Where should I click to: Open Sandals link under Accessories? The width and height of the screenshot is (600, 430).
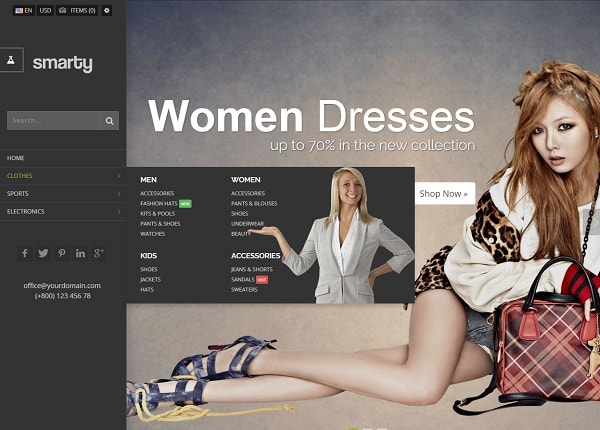click(243, 279)
